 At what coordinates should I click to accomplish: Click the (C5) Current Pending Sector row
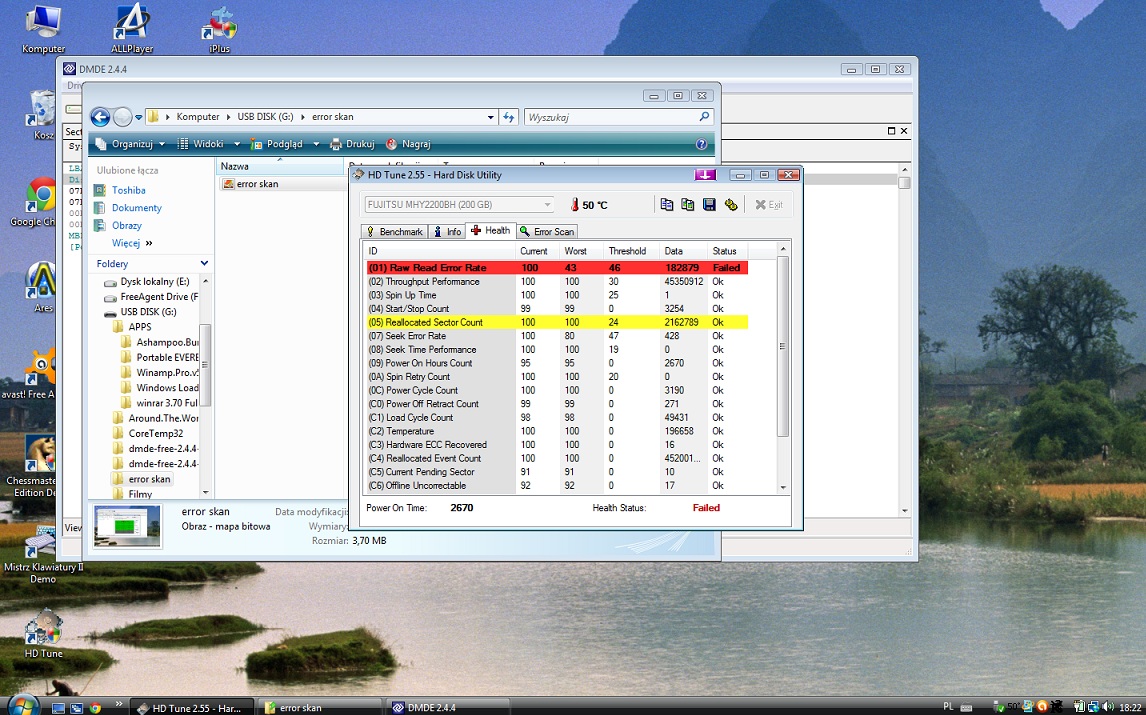click(557, 472)
